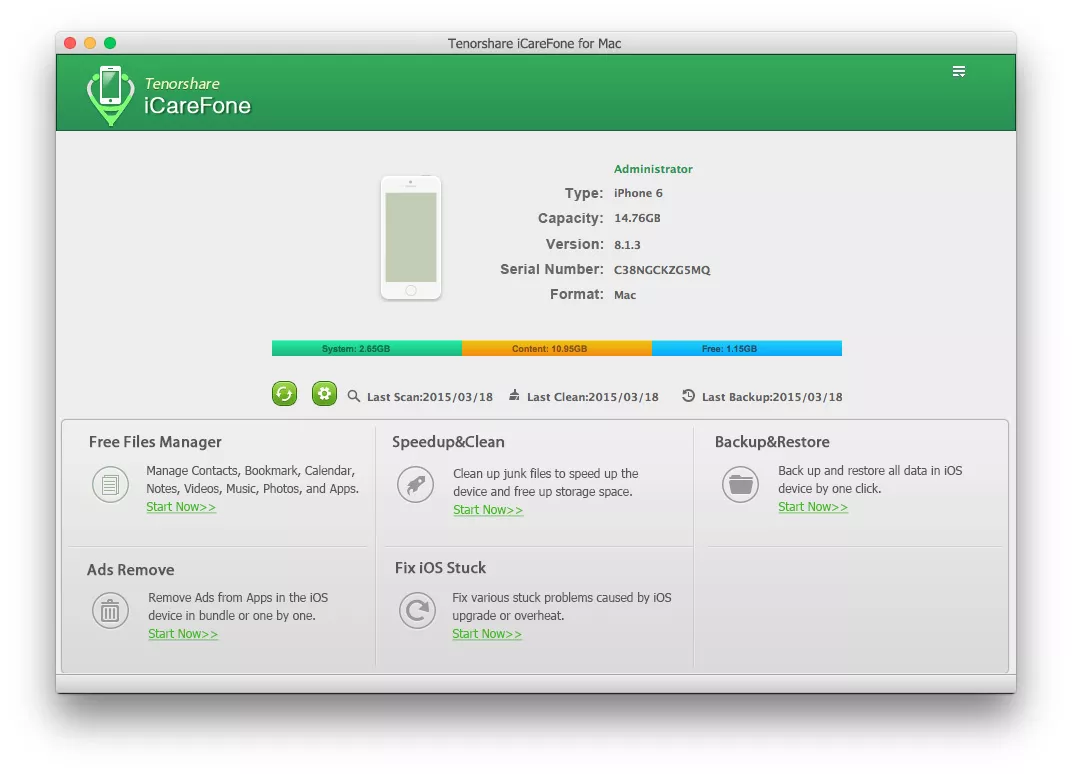
Task: Click the window title Tenorshare iCareFone for Mac
Action: [535, 43]
